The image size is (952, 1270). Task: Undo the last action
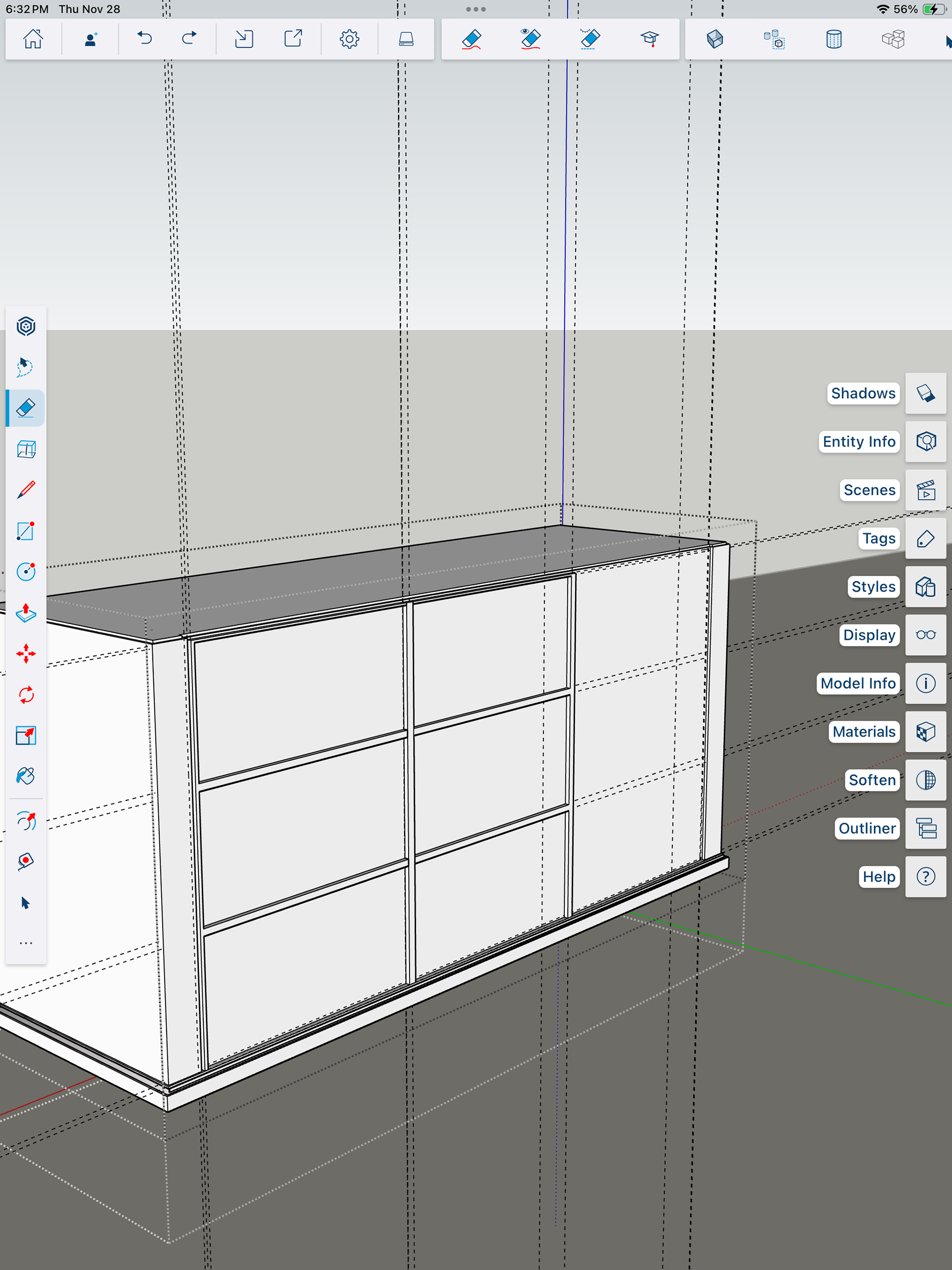click(x=145, y=39)
